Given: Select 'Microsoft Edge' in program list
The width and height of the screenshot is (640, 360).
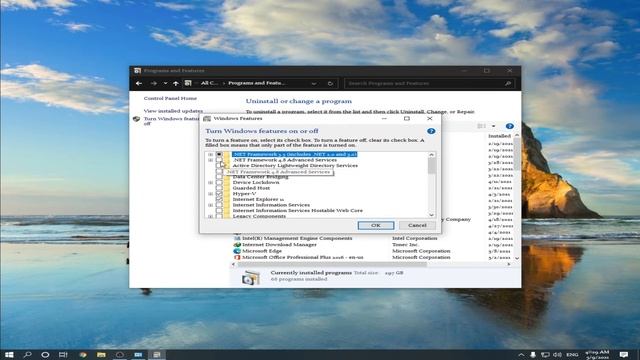Looking at the screenshot, I should pos(262,251).
